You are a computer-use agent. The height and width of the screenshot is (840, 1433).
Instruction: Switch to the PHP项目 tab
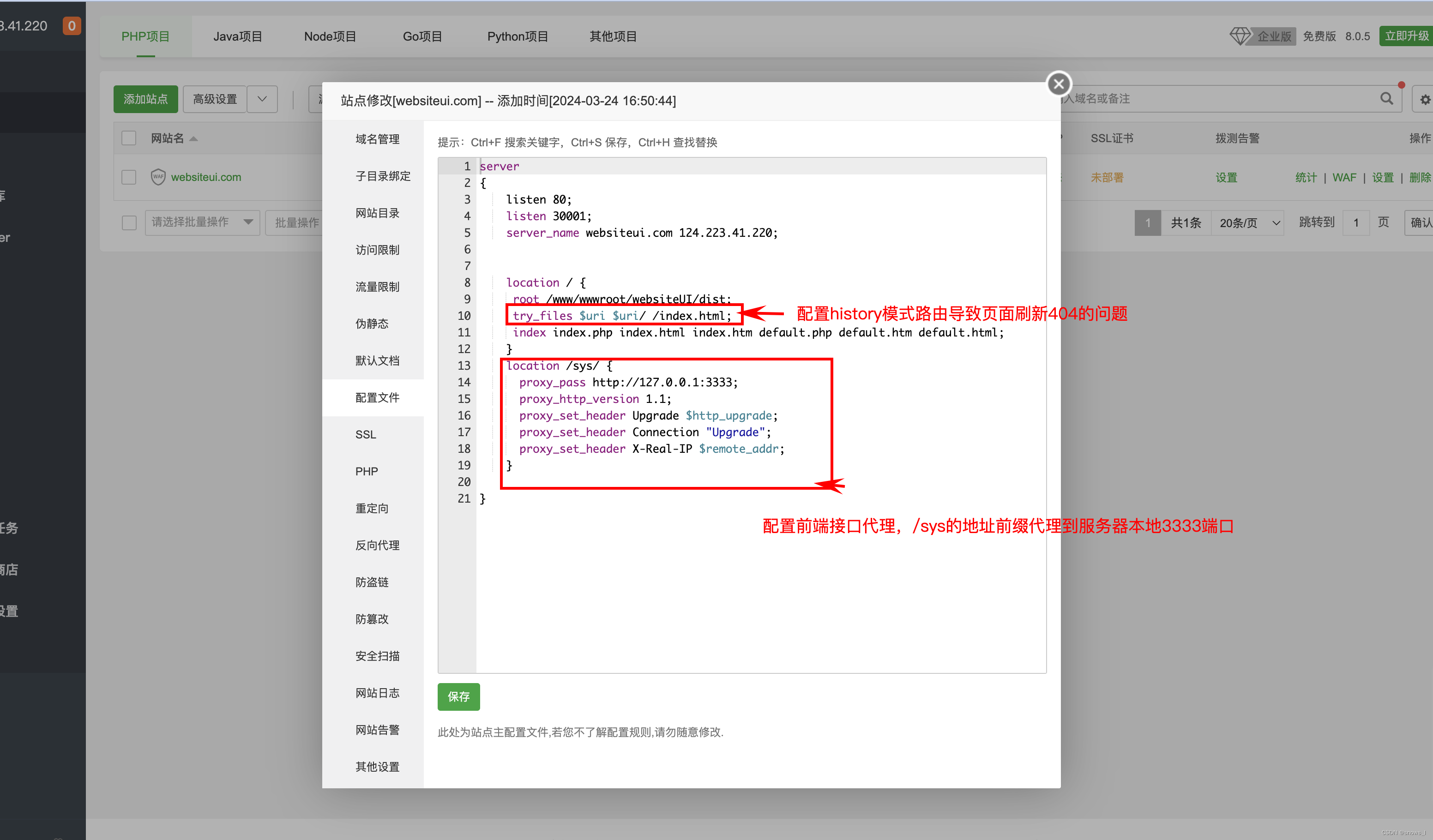[x=145, y=36]
